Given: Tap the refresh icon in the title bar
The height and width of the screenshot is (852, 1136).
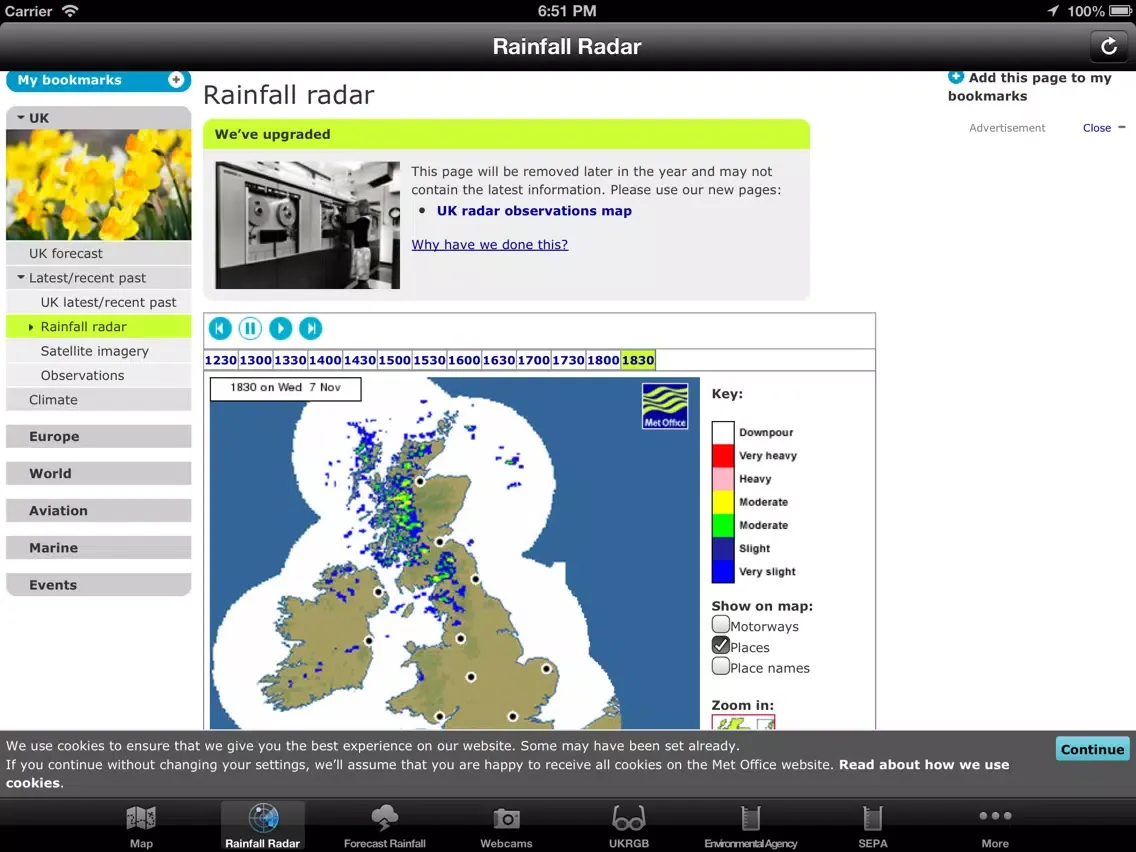Looking at the screenshot, I should click(1108, 46).
